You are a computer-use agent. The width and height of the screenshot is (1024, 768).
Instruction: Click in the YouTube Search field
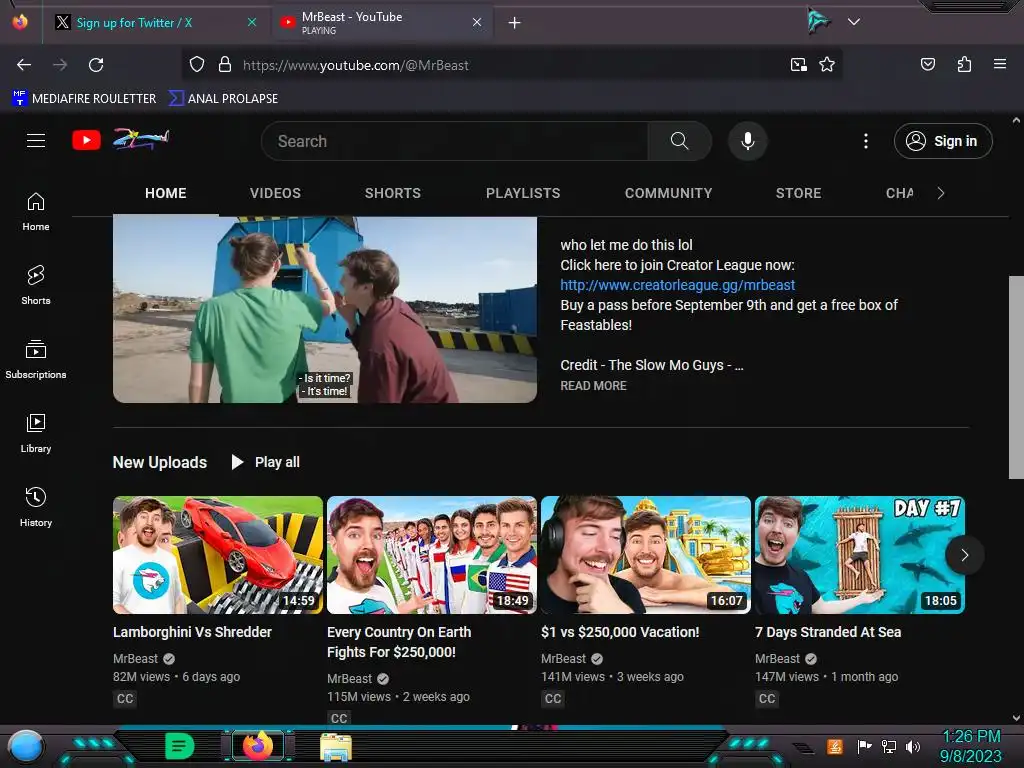tap(455, 141)
